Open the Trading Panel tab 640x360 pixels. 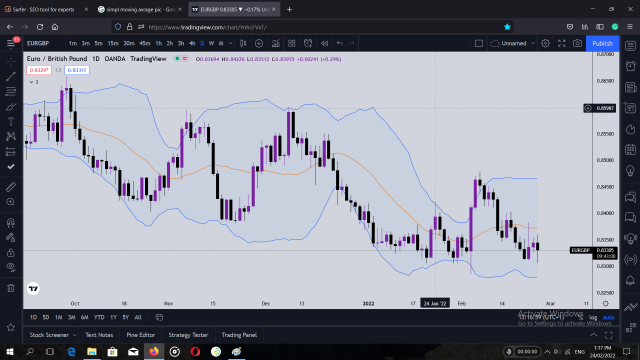[x=239, y=335]
